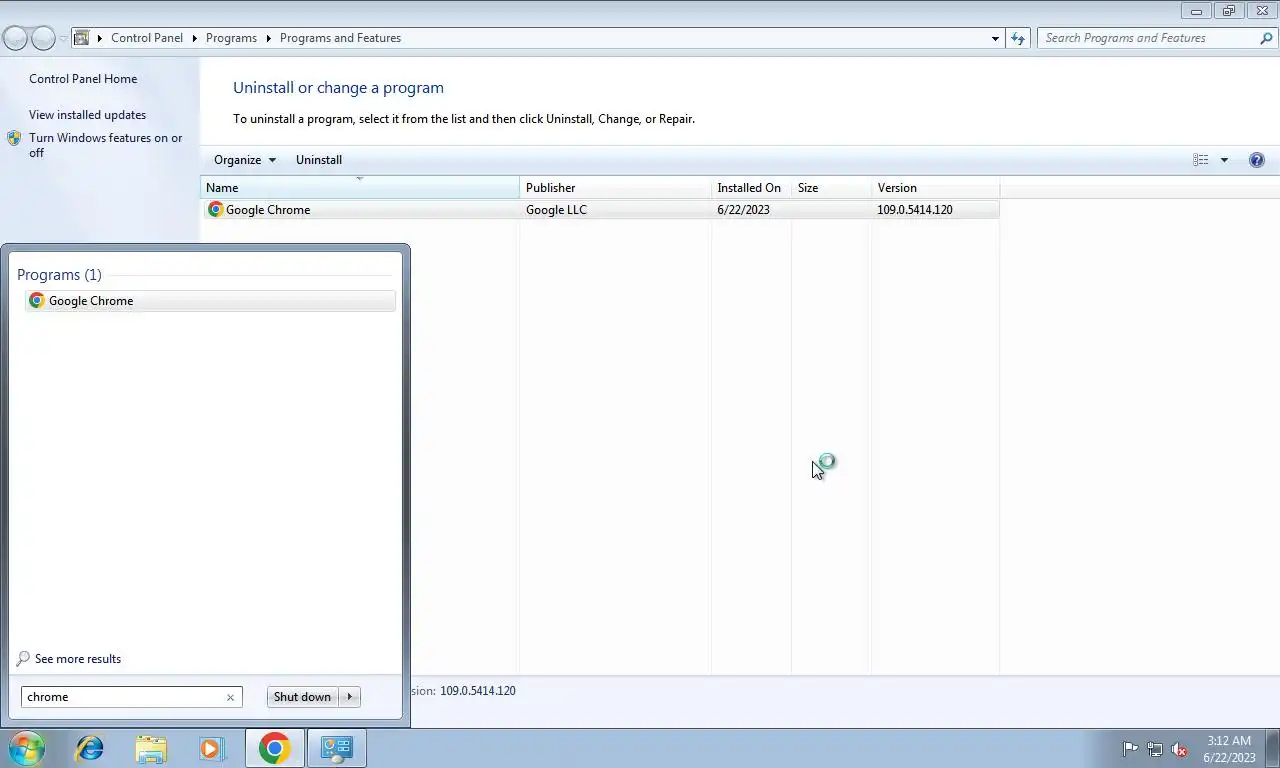This screenshot has width=1280, height=768.
Task: Open Help with the question mark icon
Action: 1257,160
